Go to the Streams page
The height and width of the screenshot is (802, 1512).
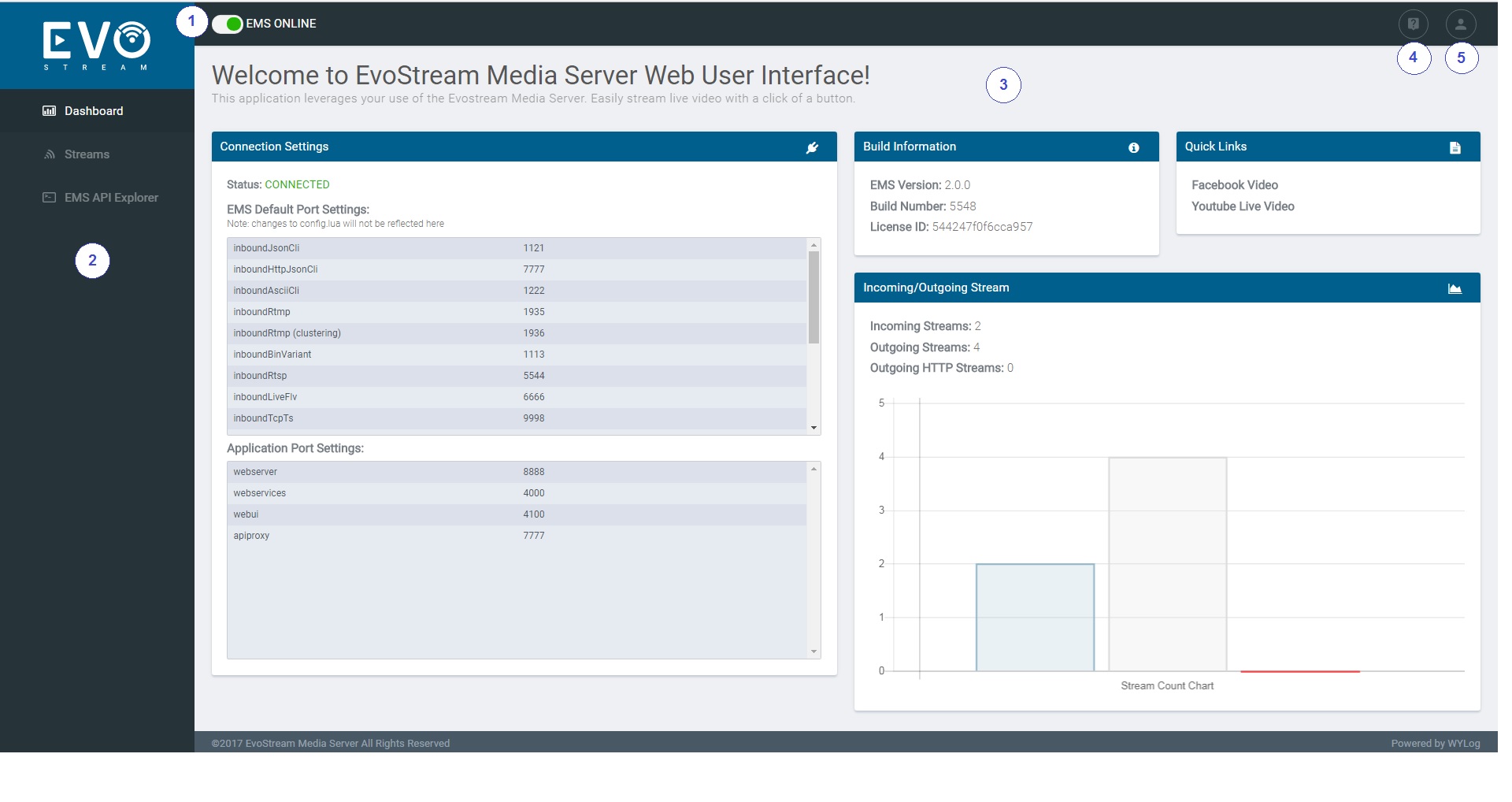pos(87,154)
